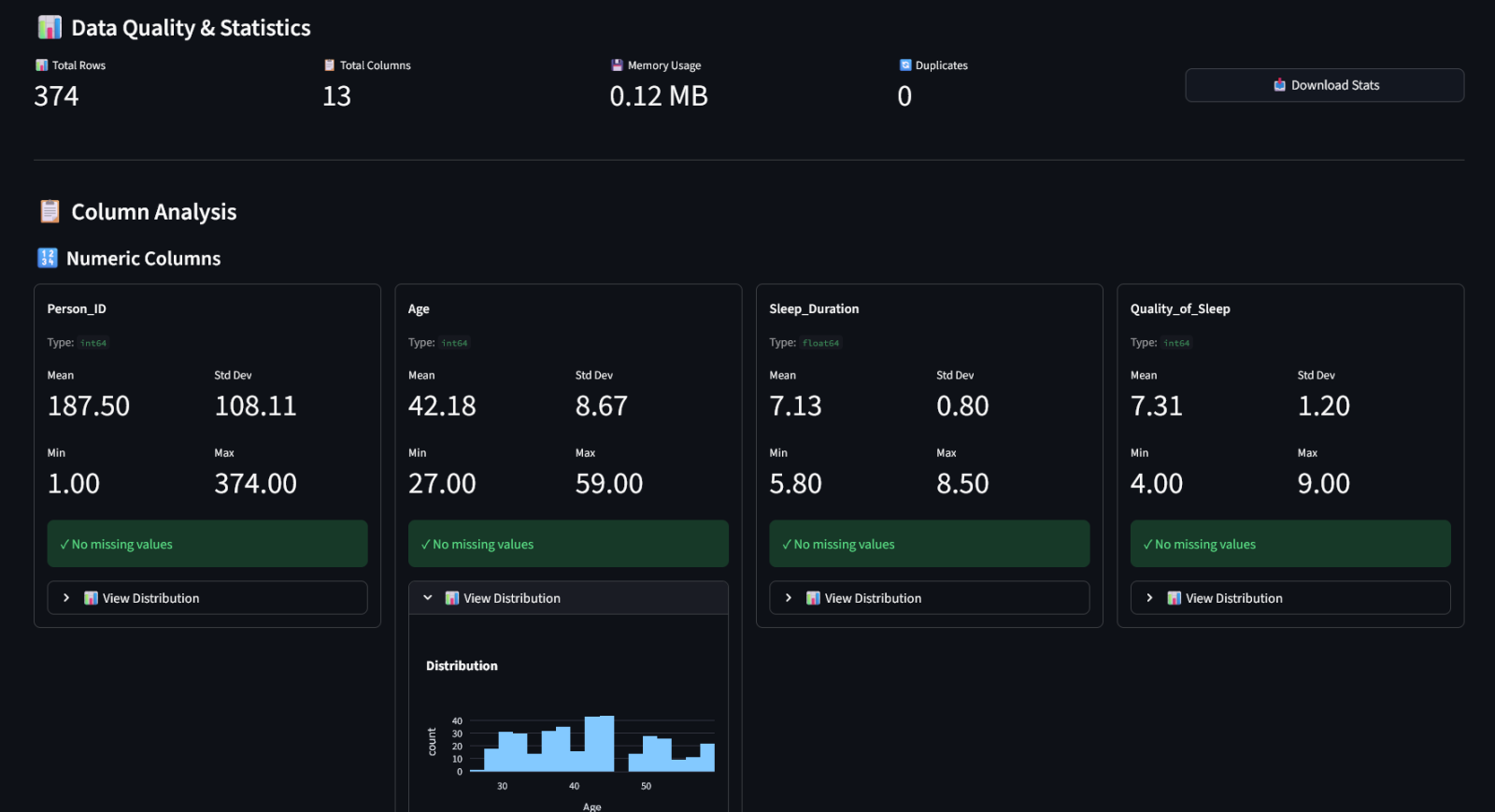Collapse the Age View Distribution section

[428, 598]
